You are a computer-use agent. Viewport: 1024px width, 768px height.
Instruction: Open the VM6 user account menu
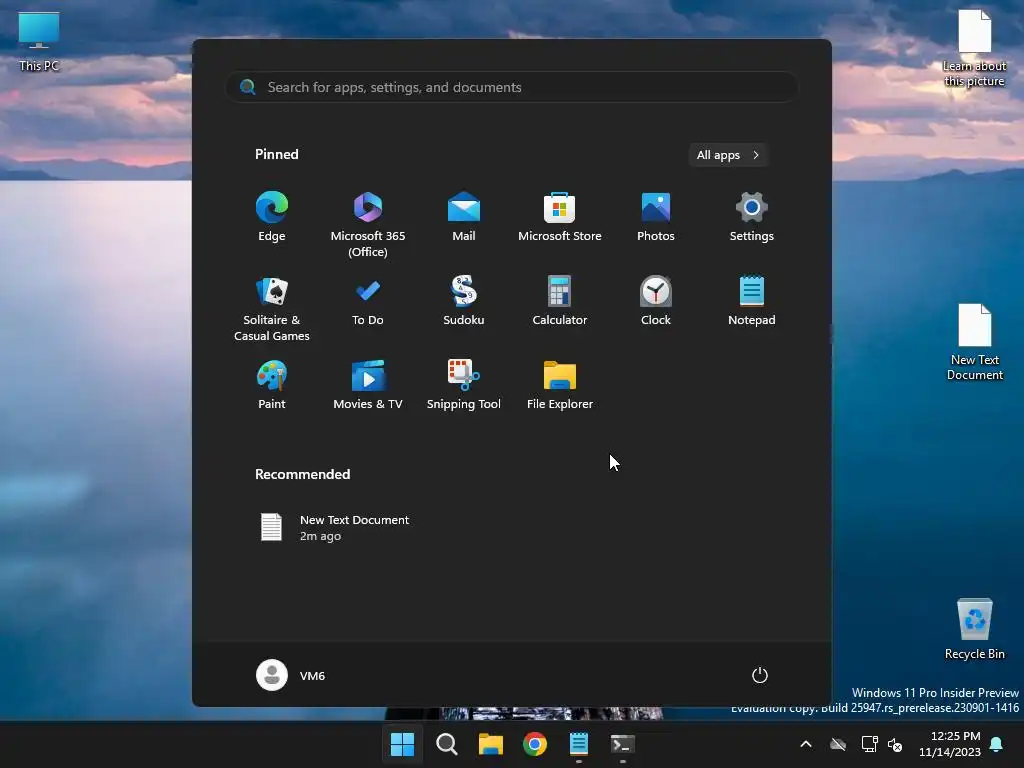coord(291,675)
